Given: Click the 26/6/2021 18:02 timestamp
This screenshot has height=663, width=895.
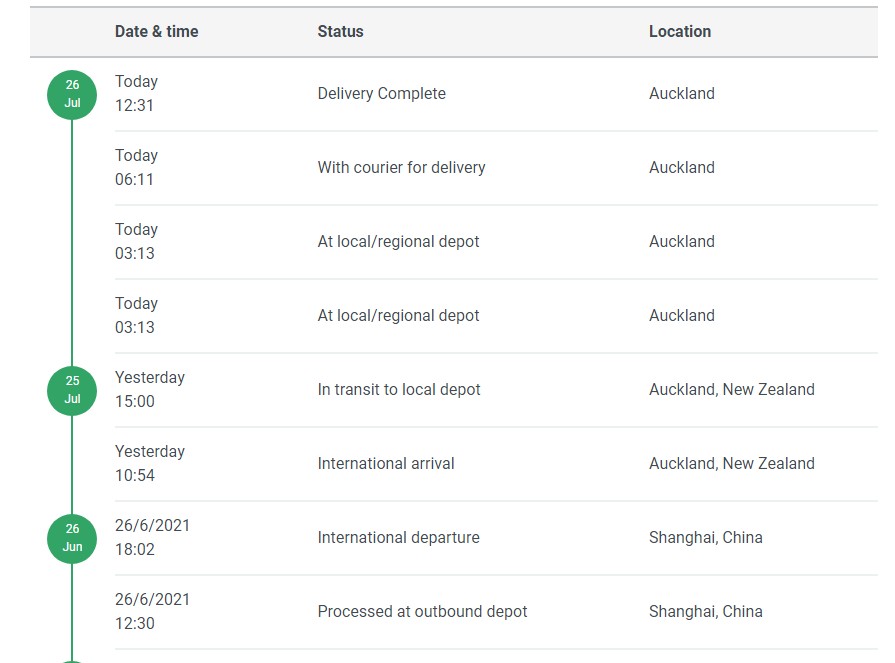Looking at the screenshot, I should (152, 538).
